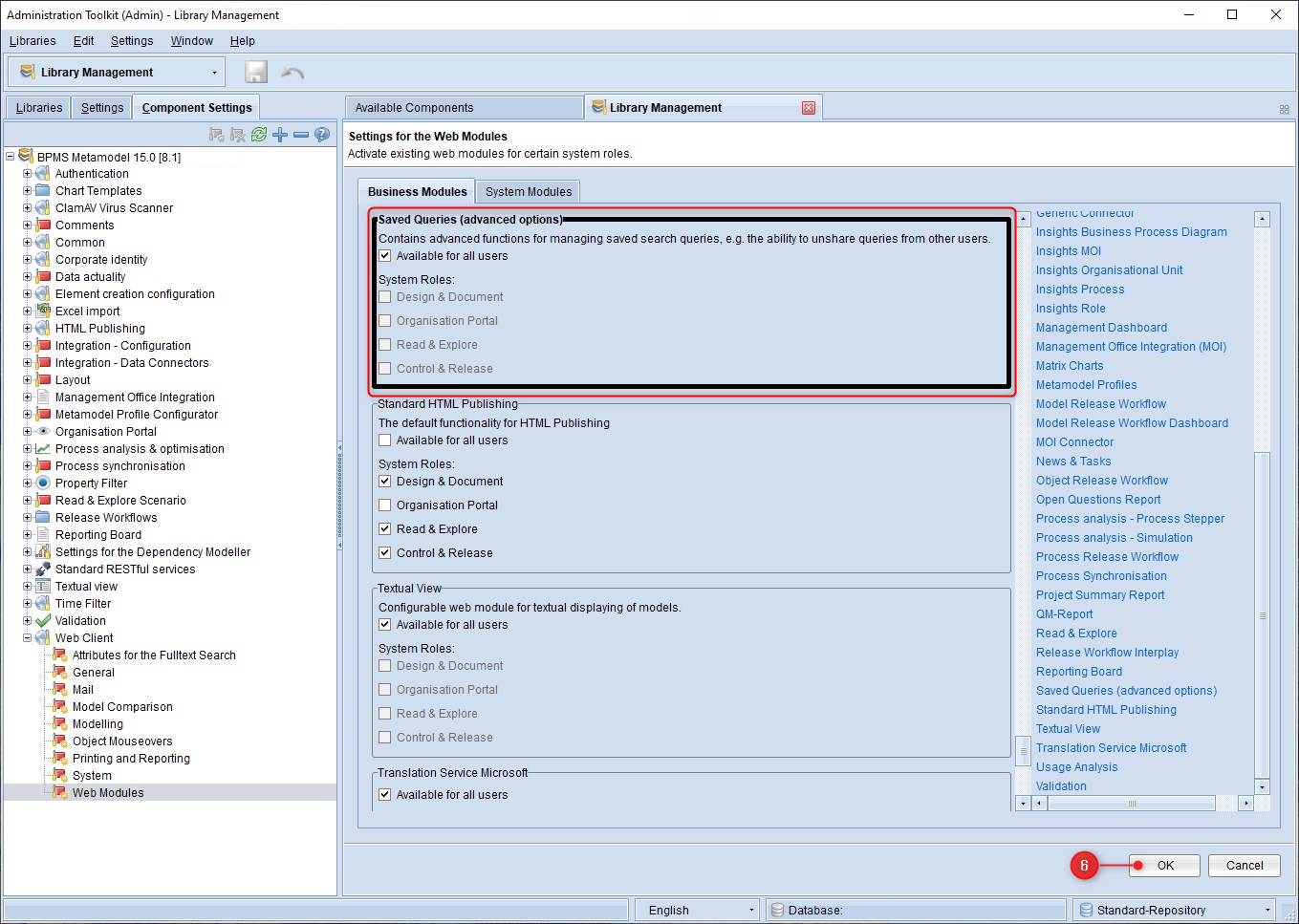Click the panel layout icon at the tab bar's right end
Image resolution: width=1299 pixels, height=924 pixels.
[1284, 110]
